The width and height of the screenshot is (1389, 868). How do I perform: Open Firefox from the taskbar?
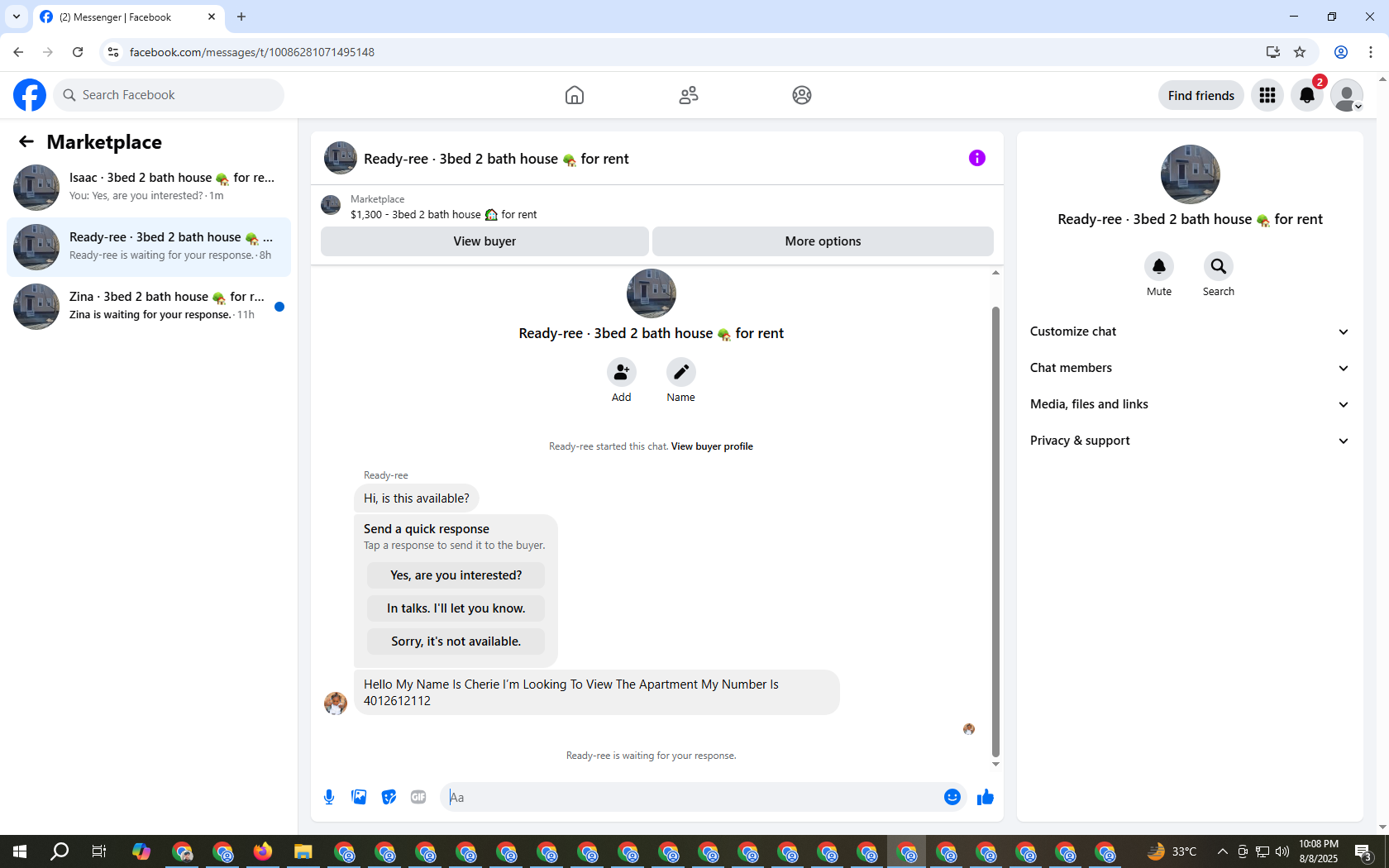pyautogui.click(x=263, y=851)
